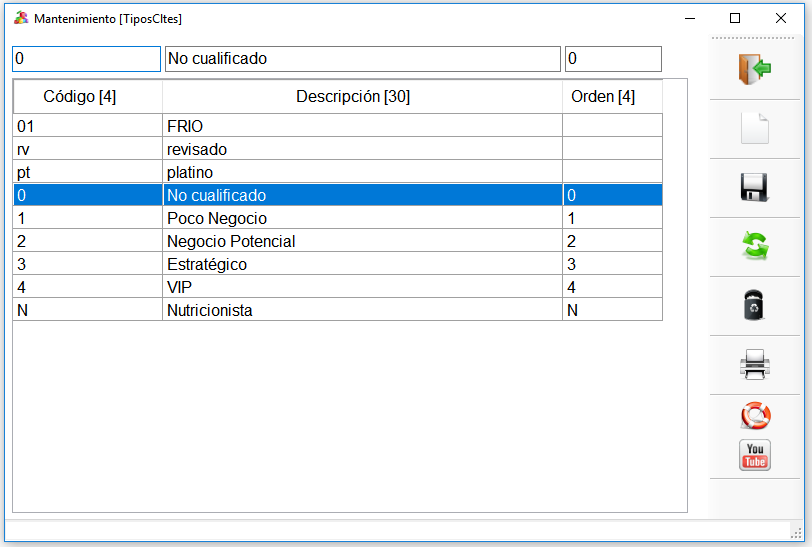Maximize the Mantenimiento window
This screenshot has width=812, height=547.
[735, 18]
